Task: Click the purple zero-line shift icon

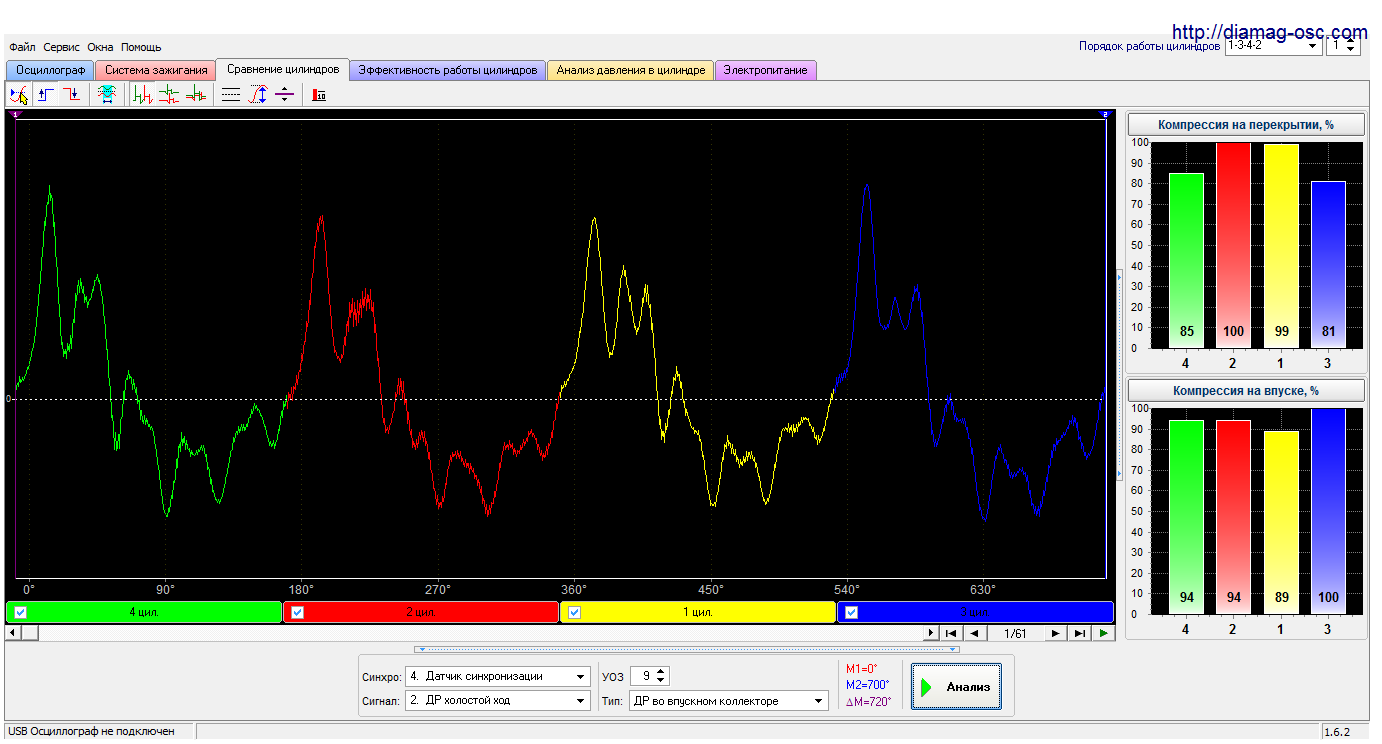Action: point(284,95)
